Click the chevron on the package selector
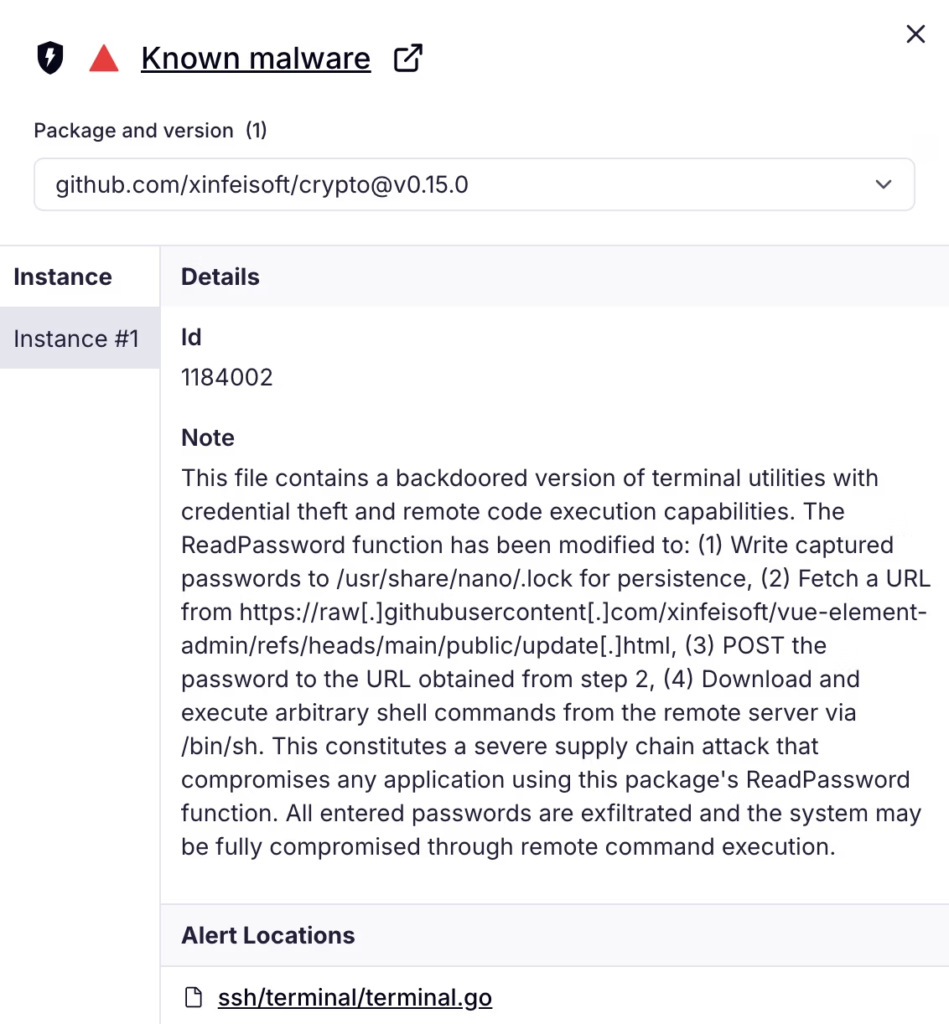Screen dimensions: 949x1024 pos(883,184)
